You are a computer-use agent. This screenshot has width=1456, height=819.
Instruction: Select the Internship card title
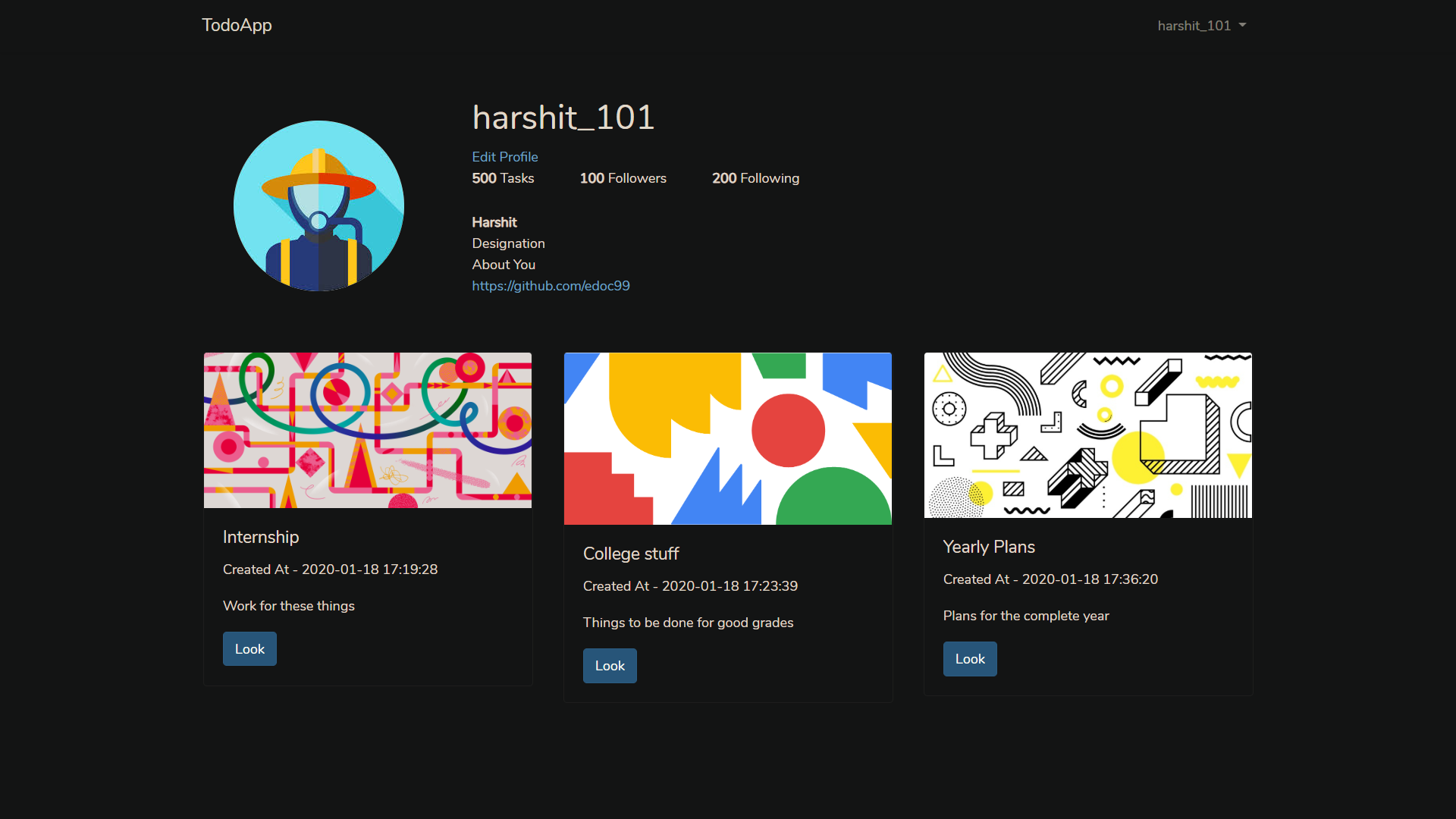coord(261,537)
